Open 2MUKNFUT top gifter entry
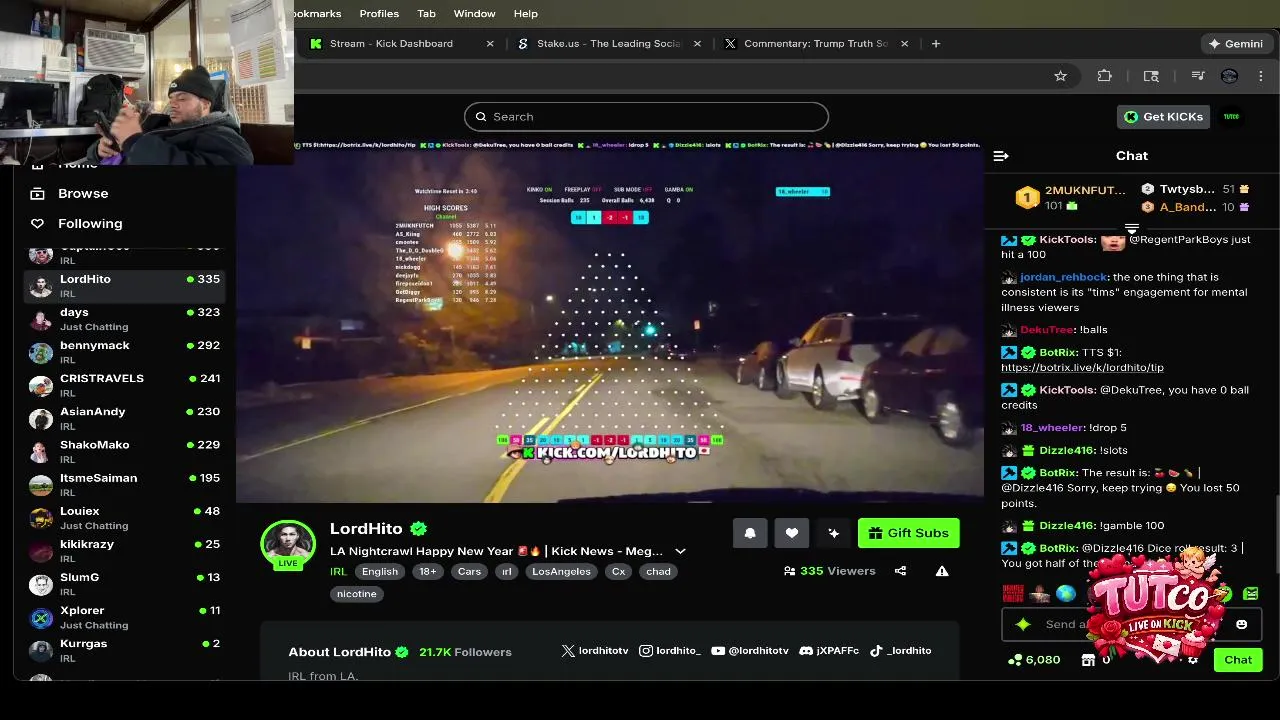 coord(1070,197)
